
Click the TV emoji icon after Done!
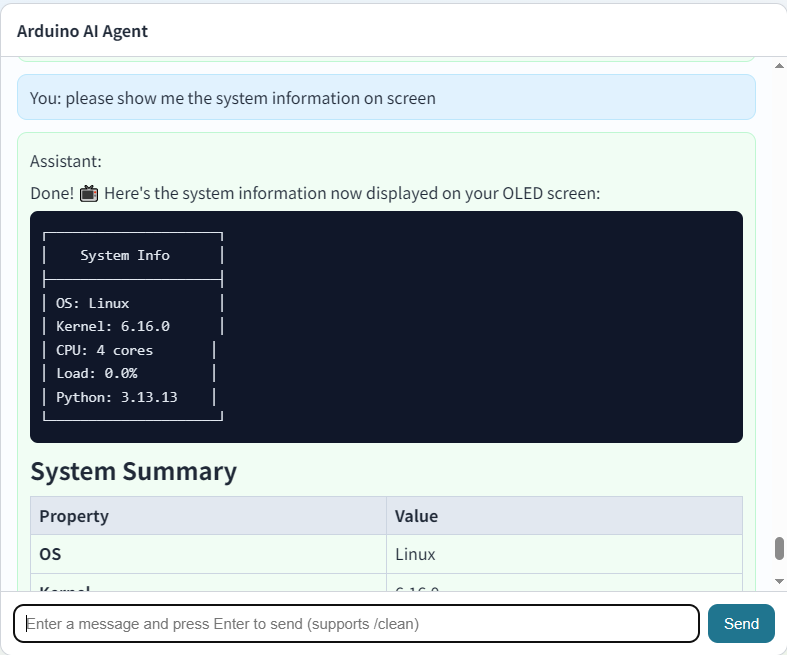point(89,193)
